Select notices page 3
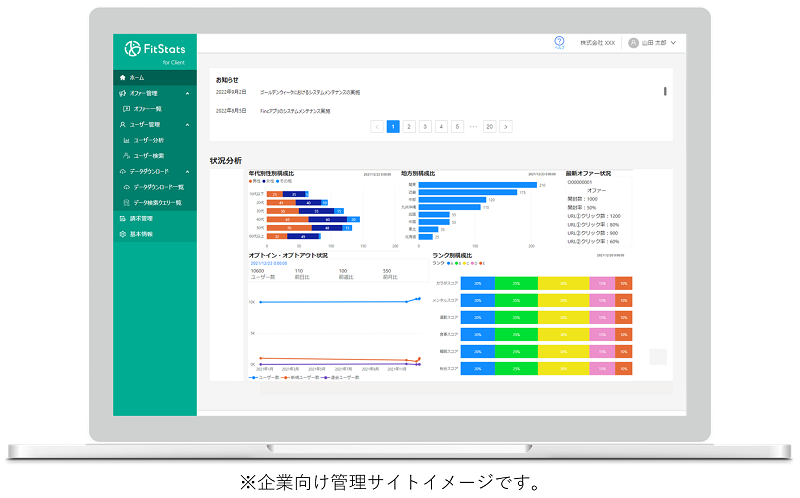 (425, 127)
